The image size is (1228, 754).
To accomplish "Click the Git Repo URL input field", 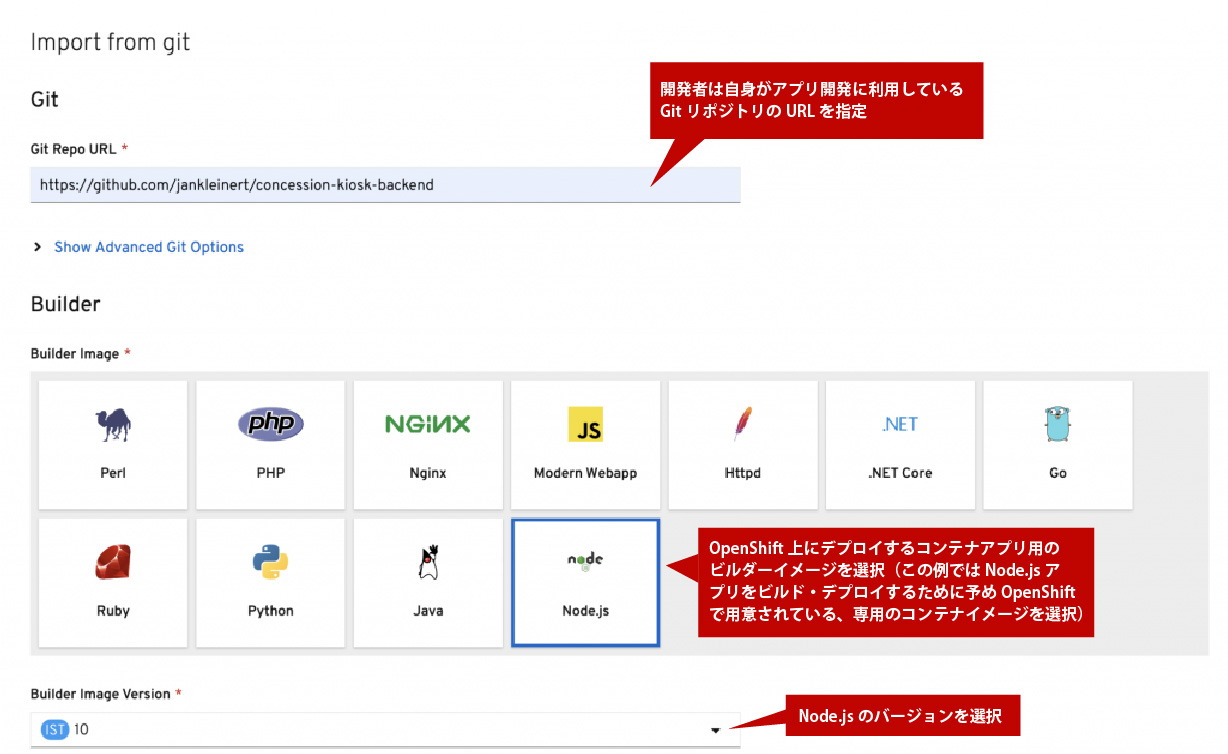I will coord(385,185).
